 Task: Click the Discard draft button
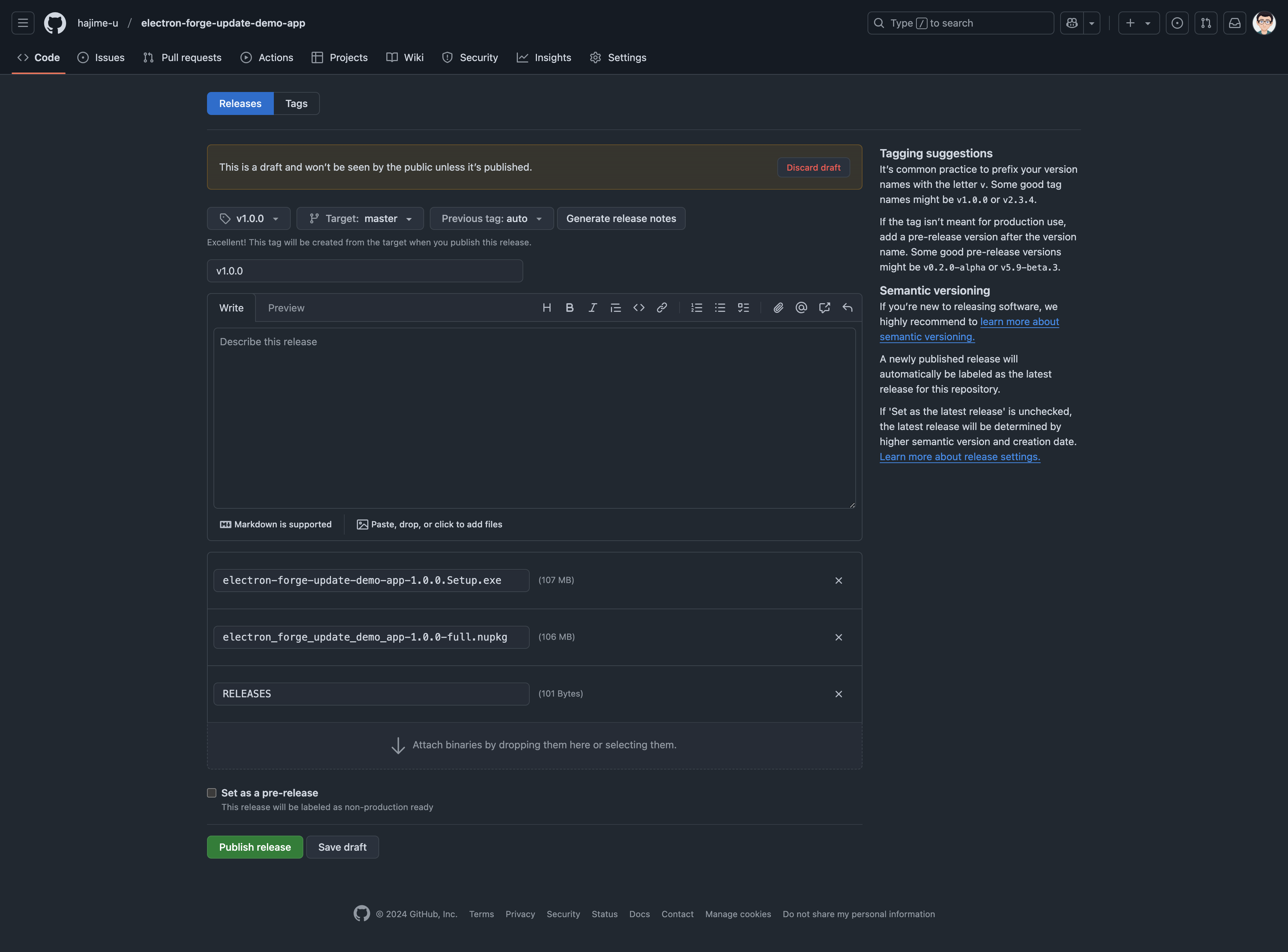(x=814, y=167)
